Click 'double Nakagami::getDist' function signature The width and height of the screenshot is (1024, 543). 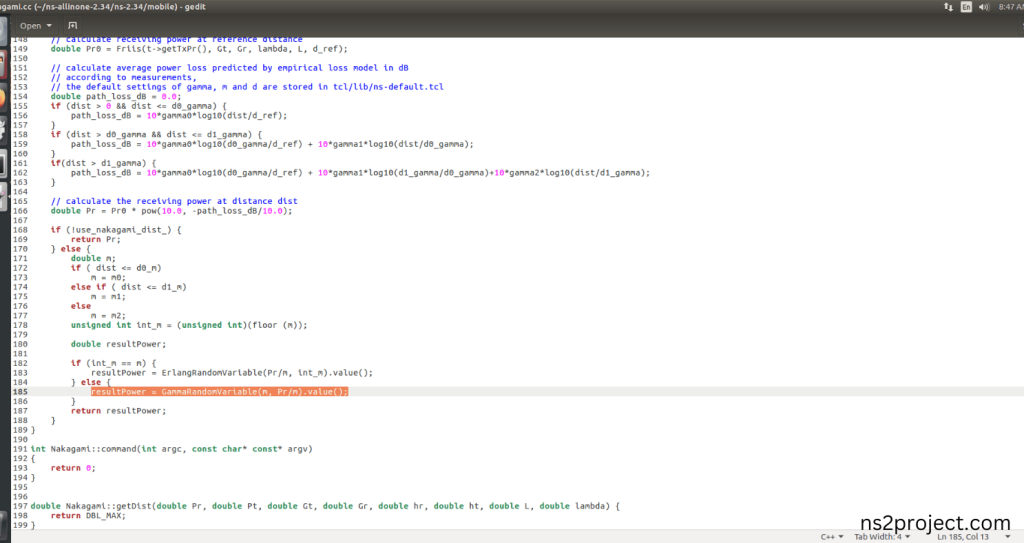325,506
